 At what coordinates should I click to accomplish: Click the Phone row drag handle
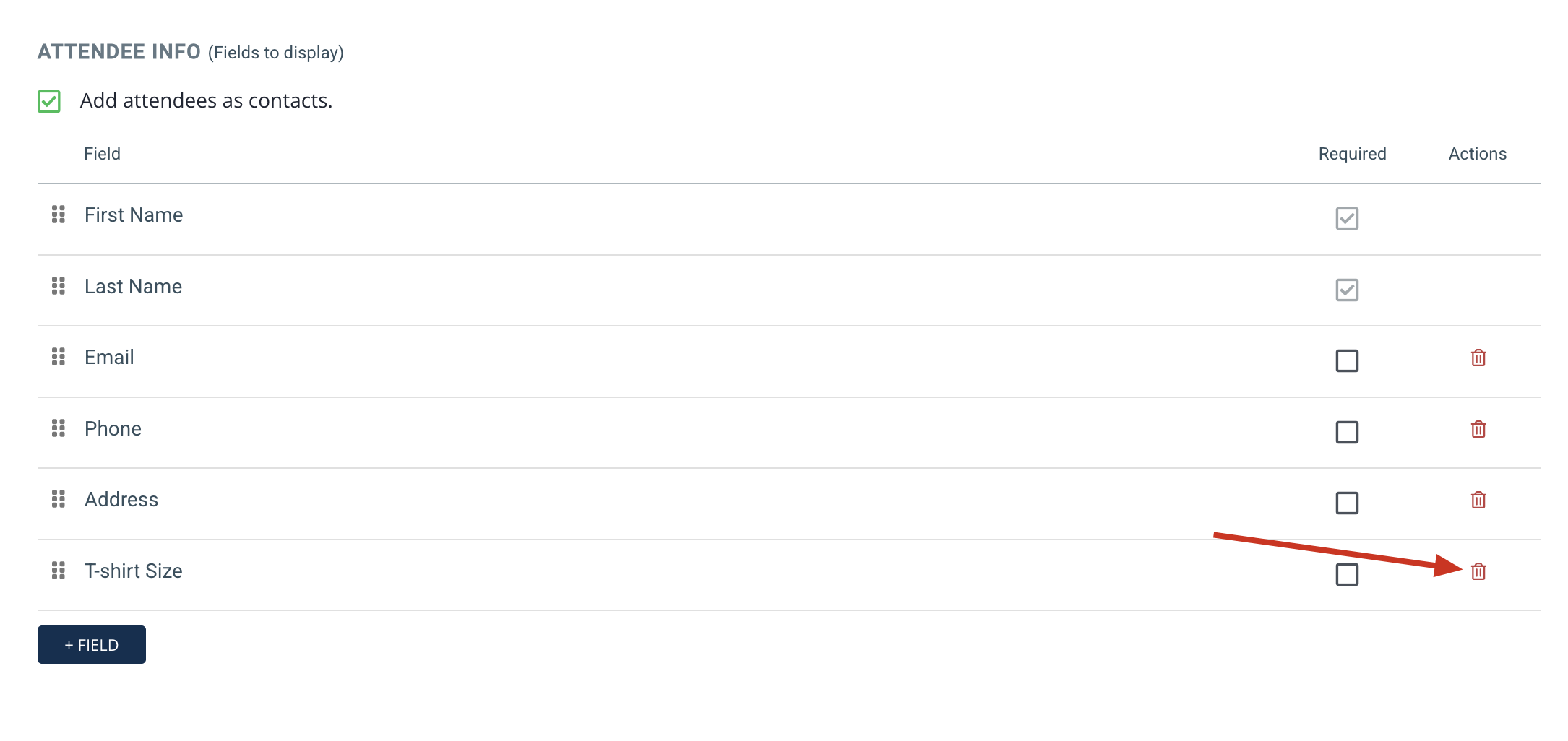click(x=59, y=428)
